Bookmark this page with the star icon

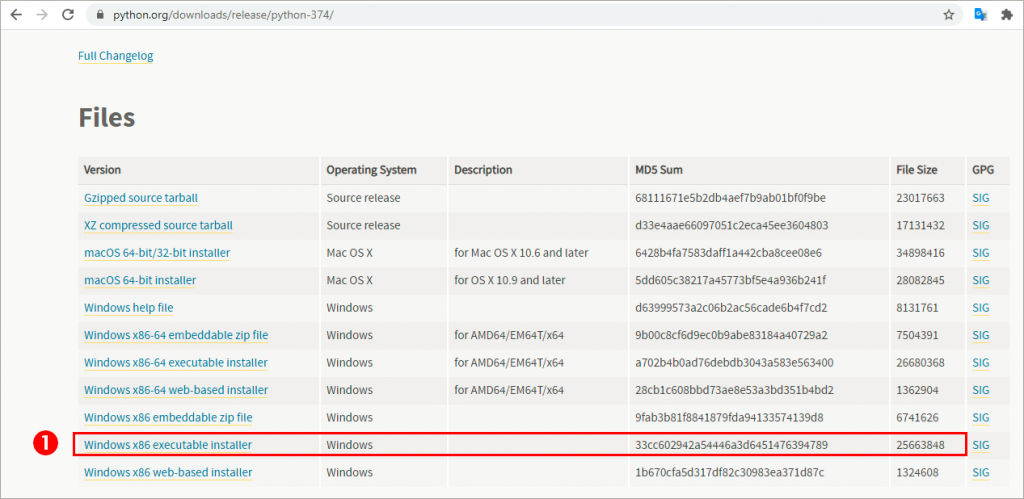(948, 15)
